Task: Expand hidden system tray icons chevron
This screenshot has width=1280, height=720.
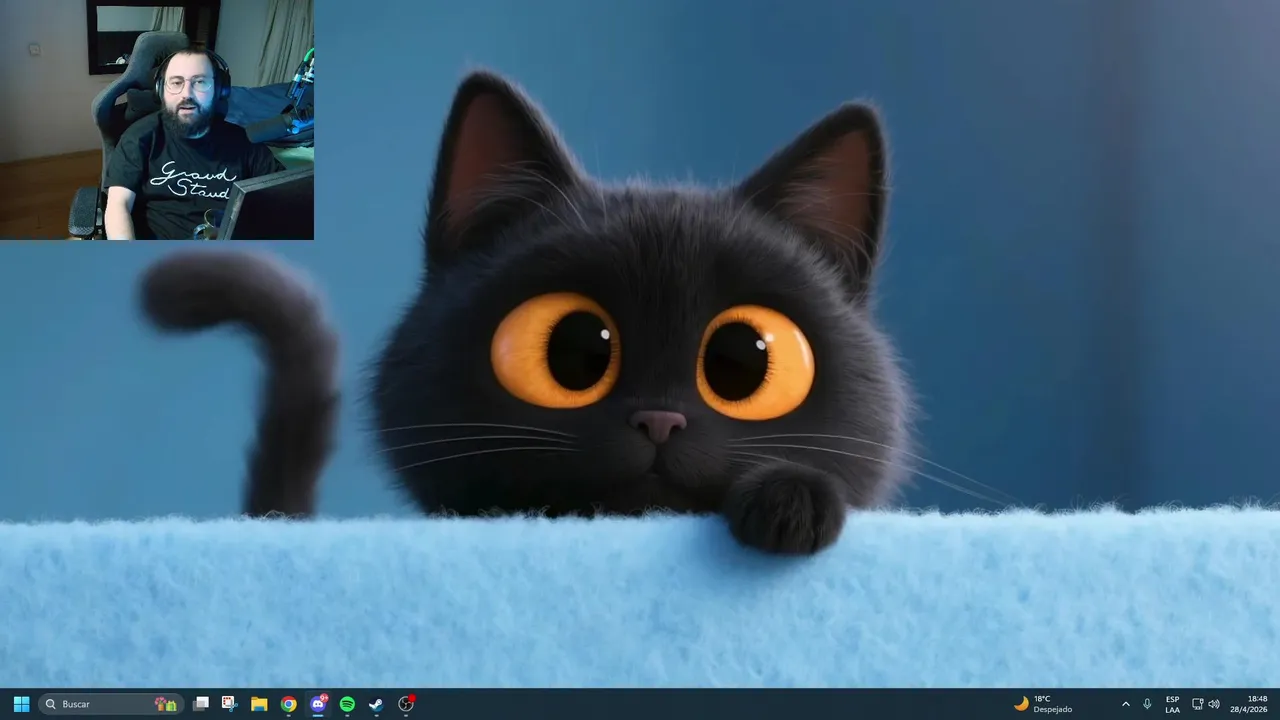Action: point(1126,704)
